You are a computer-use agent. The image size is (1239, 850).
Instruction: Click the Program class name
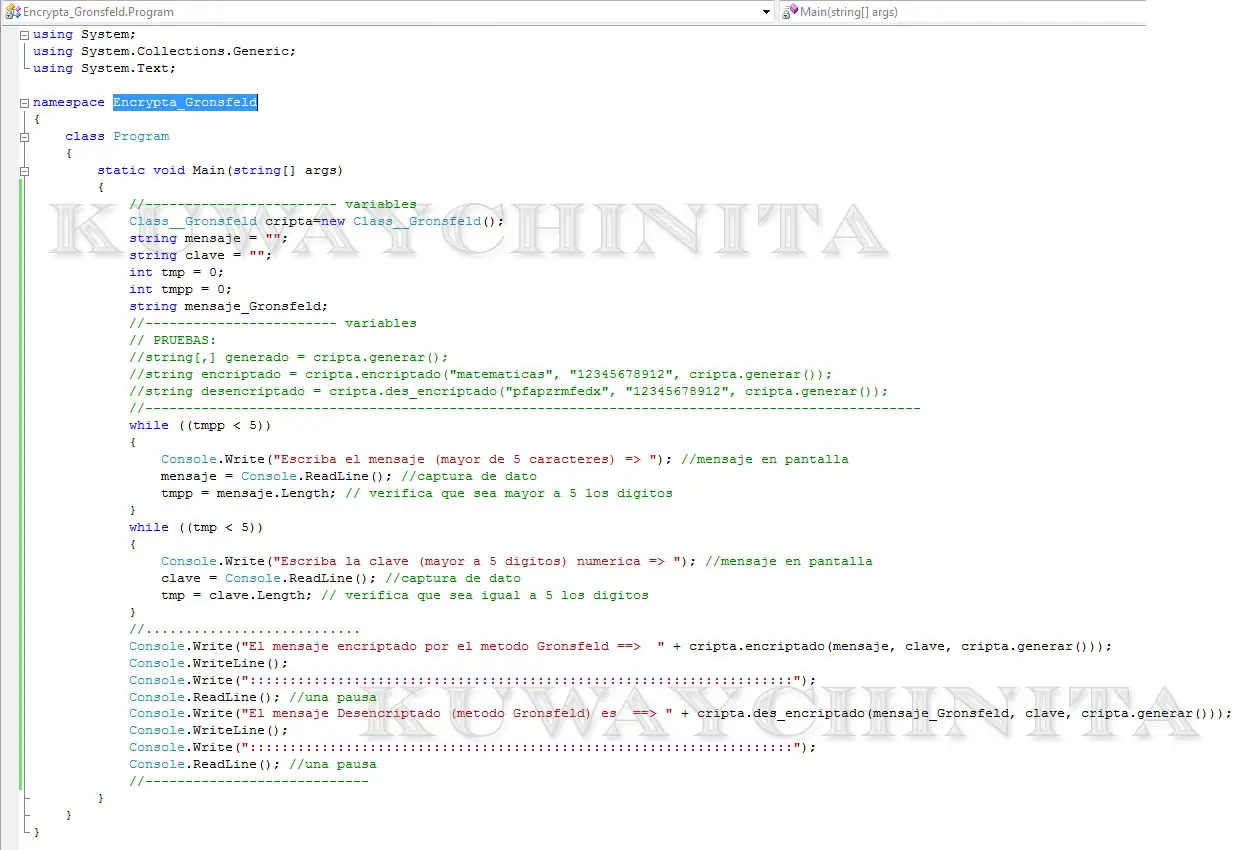click(x=141, y=136)
